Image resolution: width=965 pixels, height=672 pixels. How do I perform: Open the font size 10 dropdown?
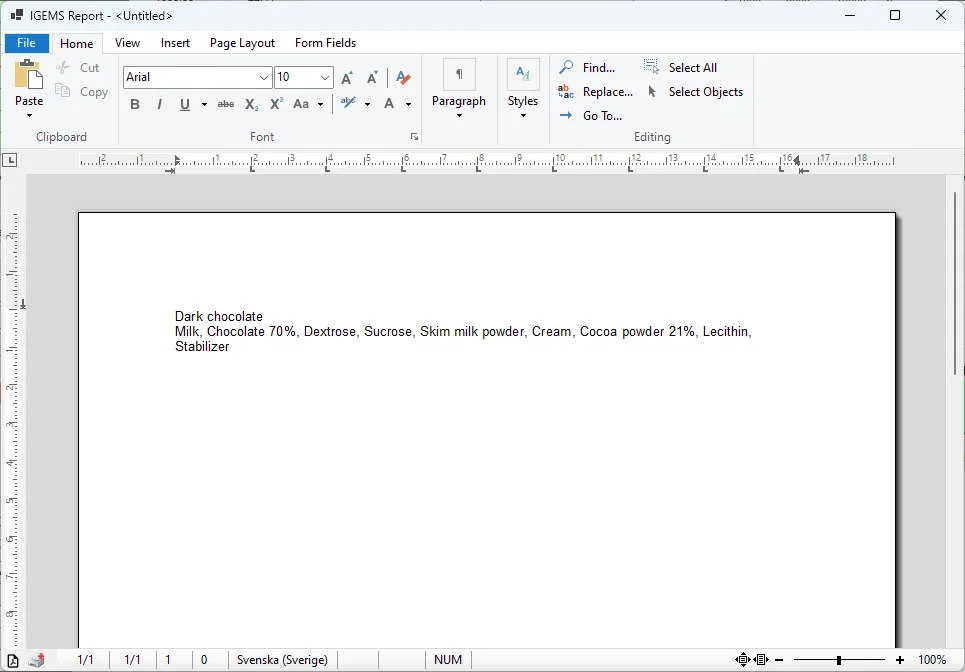point(324,78)
